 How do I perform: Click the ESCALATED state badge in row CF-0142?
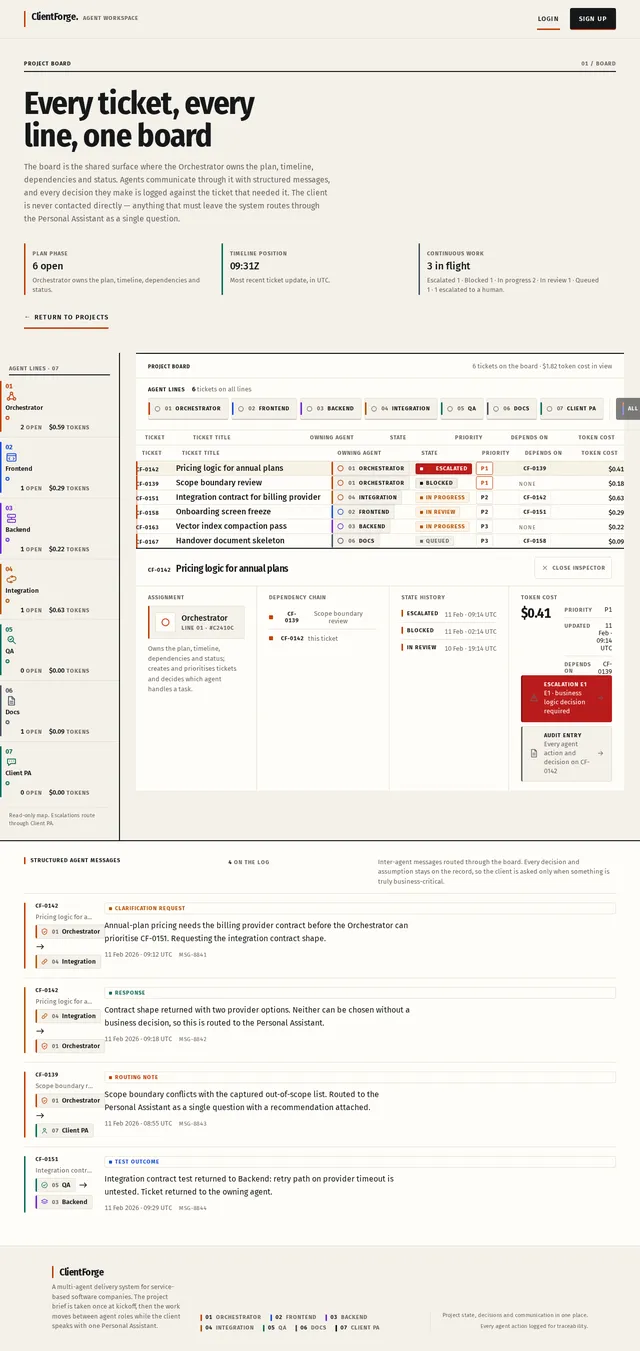[x=443, y=468]
